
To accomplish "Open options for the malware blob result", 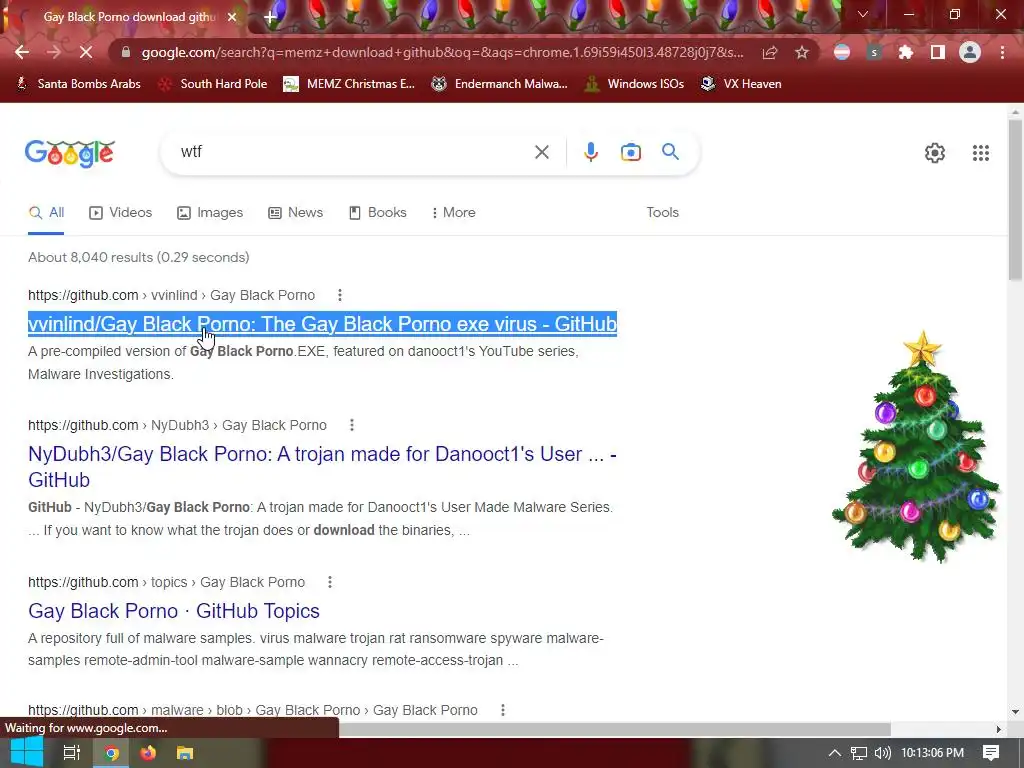I will coord(503,710).
